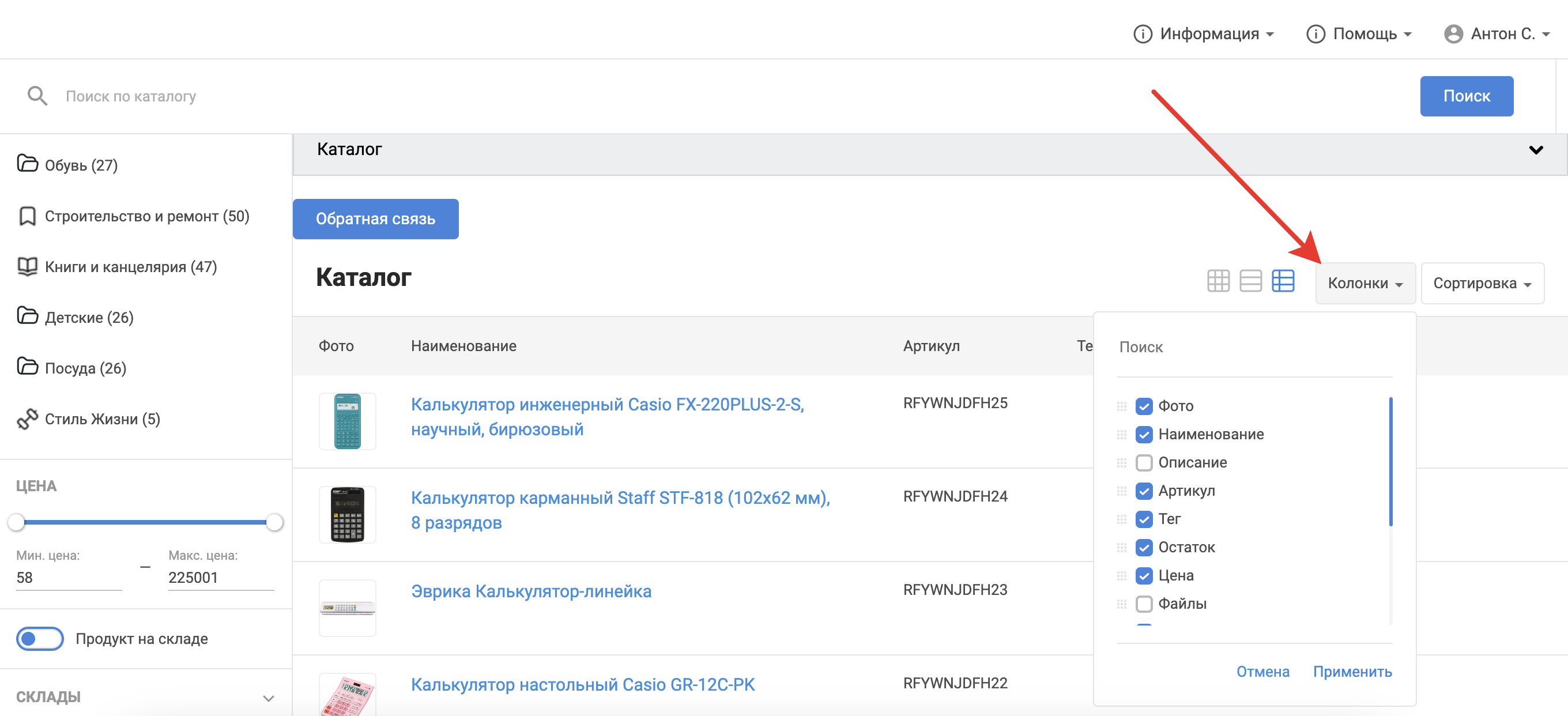Uncheck the Артикул column checkbox
The width and height of the screenshot is (1568, 716).
click(1144, 491)
